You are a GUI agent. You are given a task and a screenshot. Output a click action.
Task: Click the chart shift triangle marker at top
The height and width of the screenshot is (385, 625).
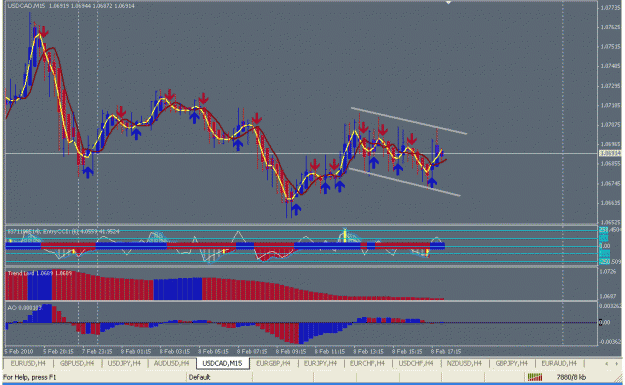448,3
